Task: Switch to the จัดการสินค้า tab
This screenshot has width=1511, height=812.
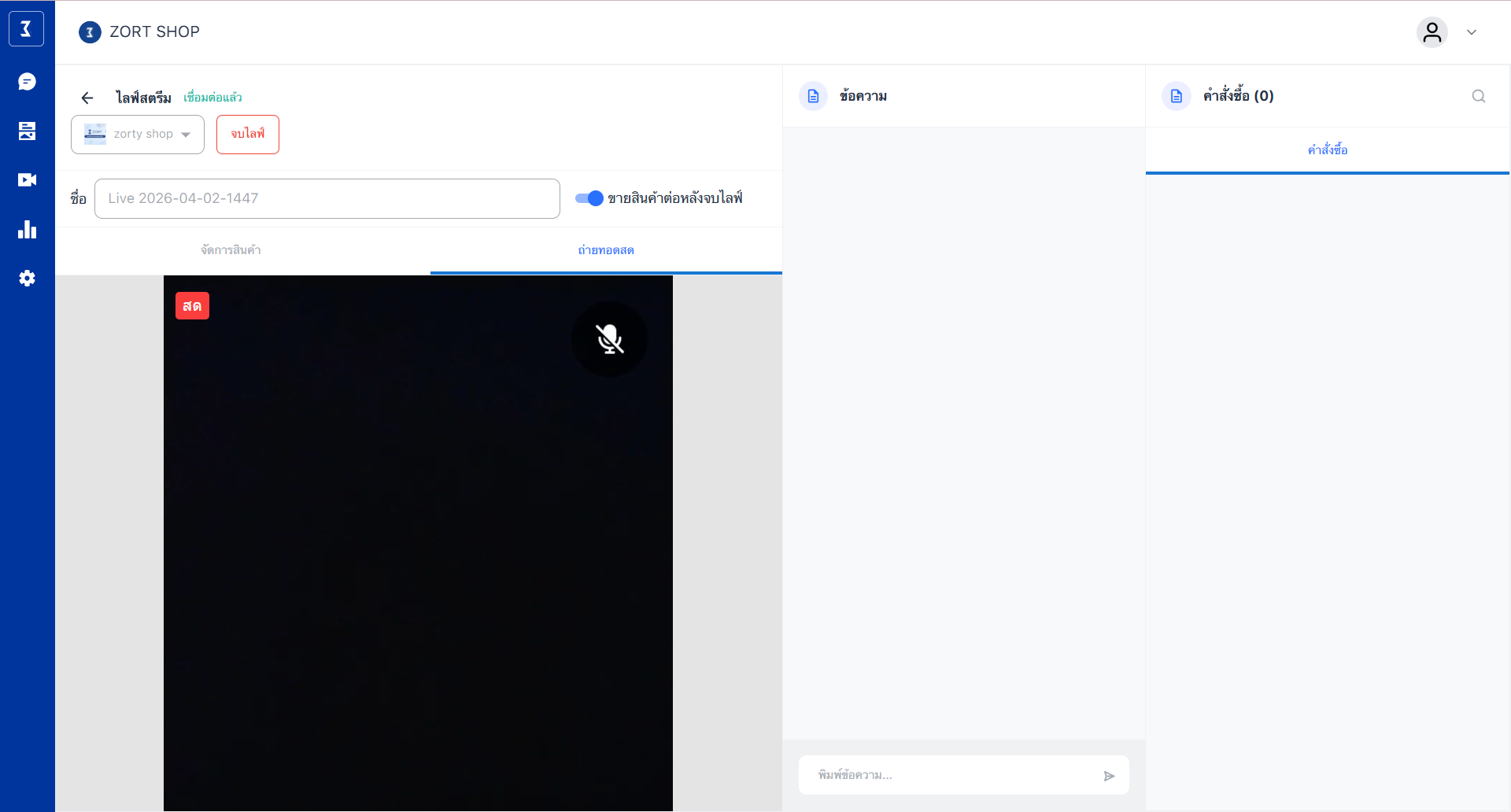Action: tap(231, 250)
